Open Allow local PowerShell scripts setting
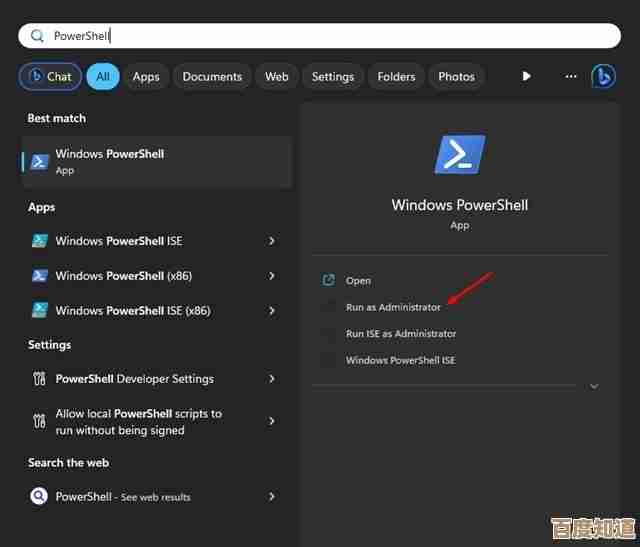 157,422
